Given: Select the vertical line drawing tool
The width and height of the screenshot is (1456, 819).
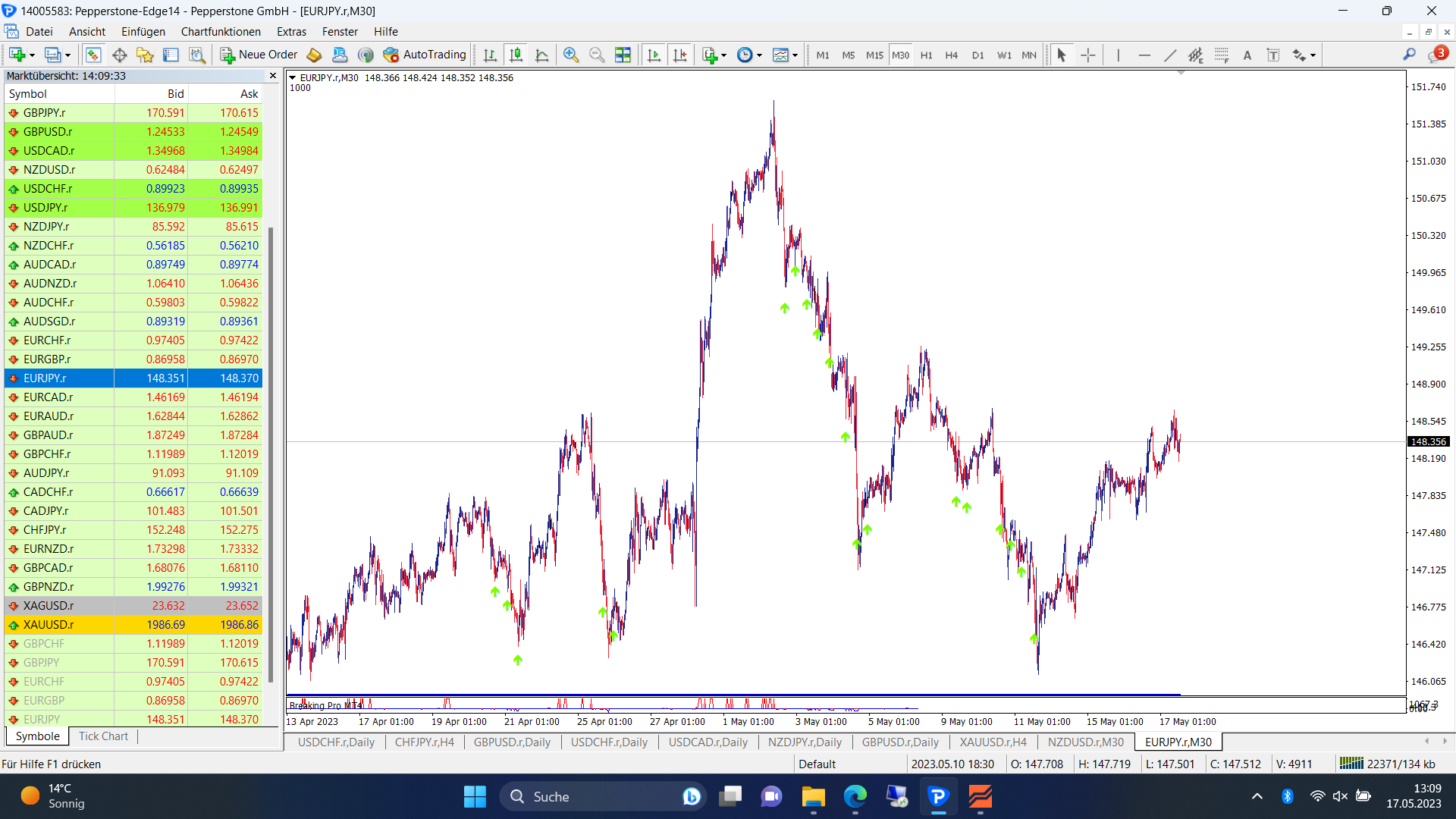Looking at the screenshot, I should pos(1118,55).
